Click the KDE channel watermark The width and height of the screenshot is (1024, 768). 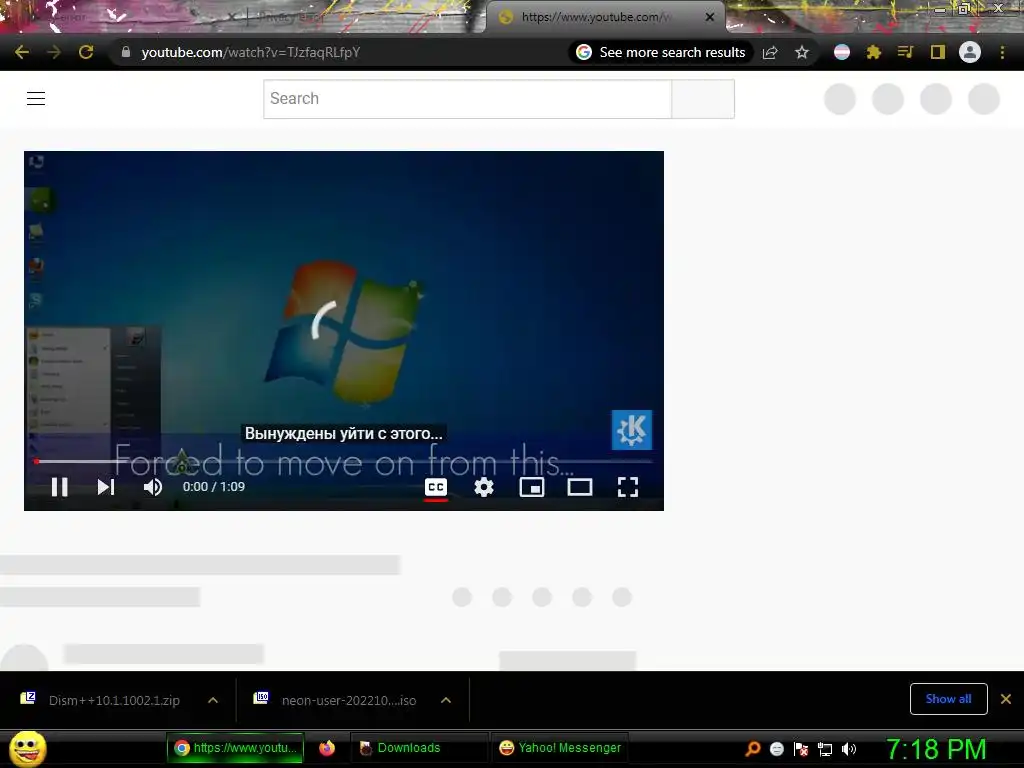[632, 430]
